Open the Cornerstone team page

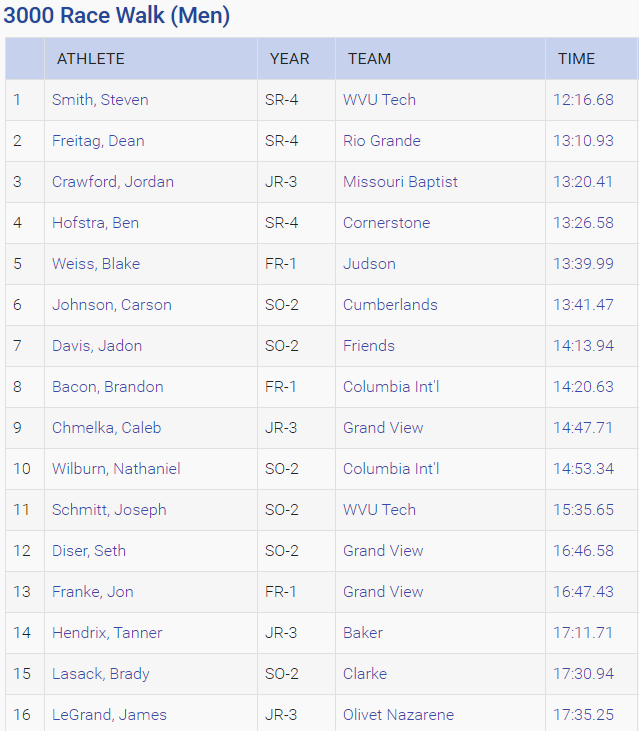pos(386,223)
